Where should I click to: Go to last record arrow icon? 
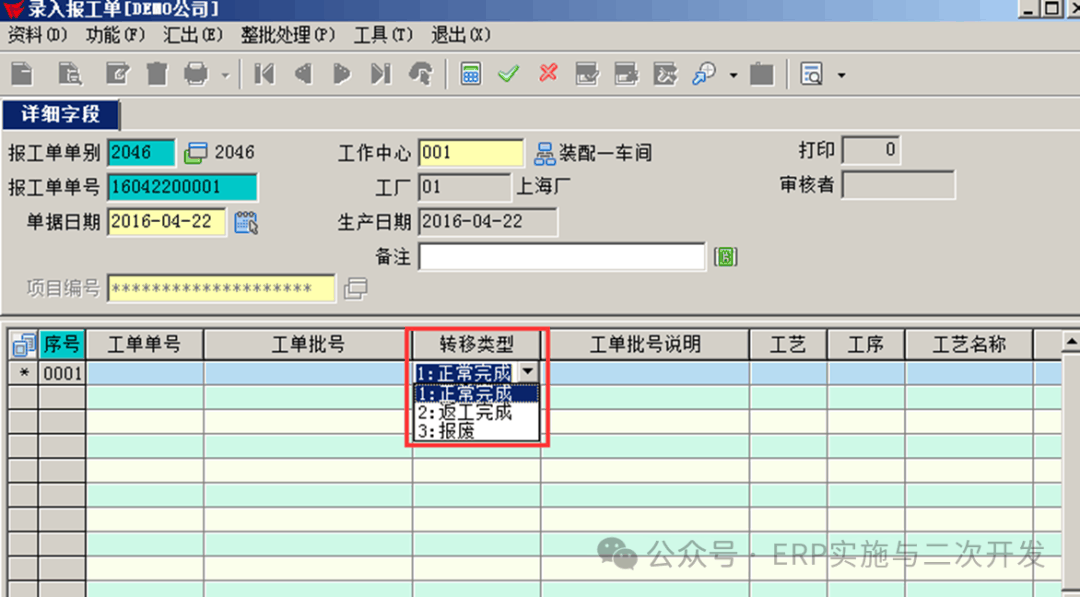[380, 74]
